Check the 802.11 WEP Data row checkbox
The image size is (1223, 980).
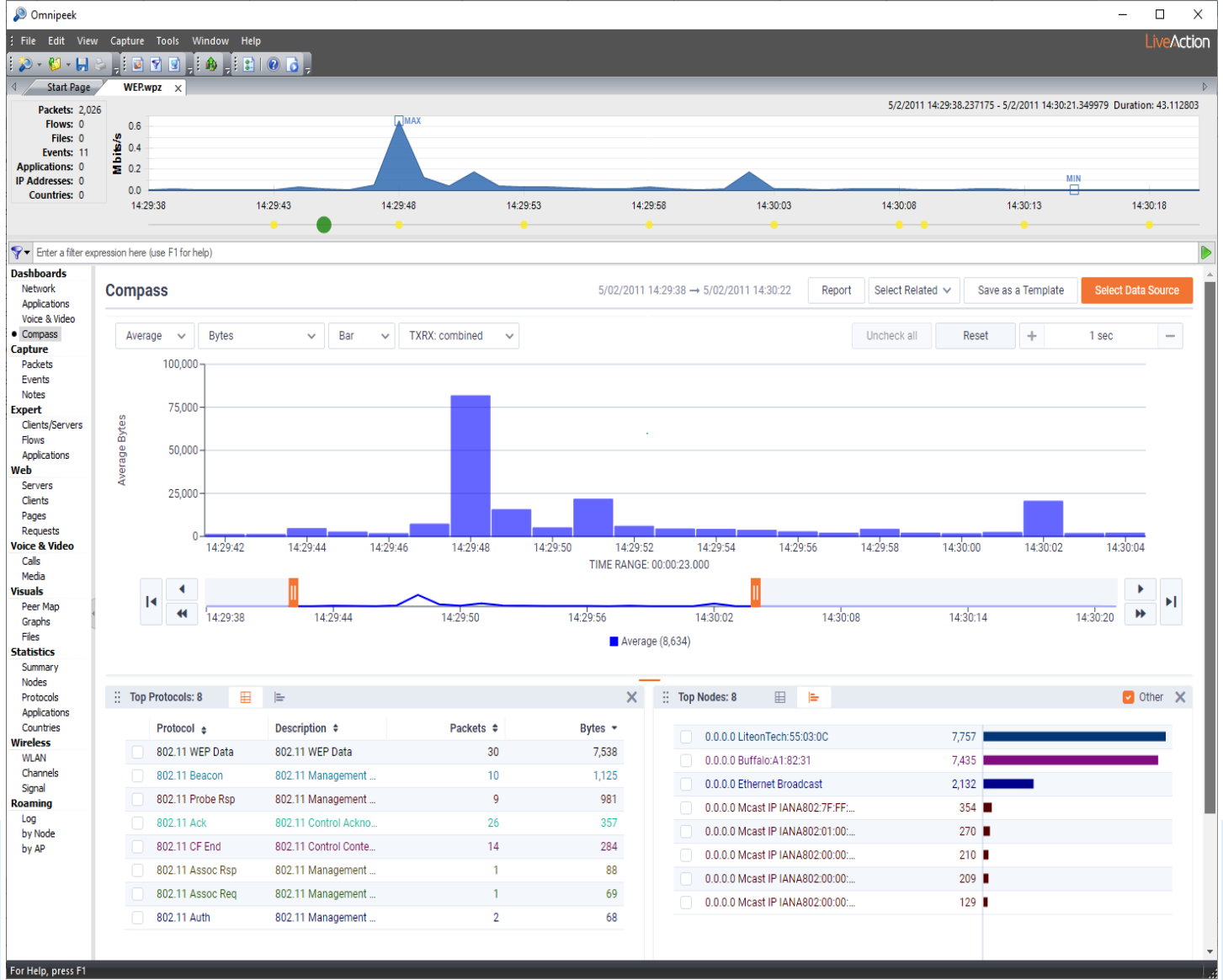click(x=137, y=752)
